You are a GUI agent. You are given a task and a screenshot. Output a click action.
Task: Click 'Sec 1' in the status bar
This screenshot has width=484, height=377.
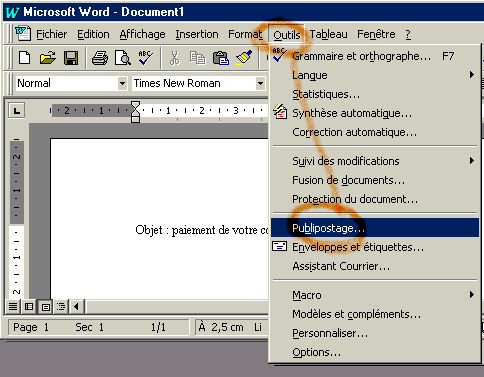click(x=89, y=327)
